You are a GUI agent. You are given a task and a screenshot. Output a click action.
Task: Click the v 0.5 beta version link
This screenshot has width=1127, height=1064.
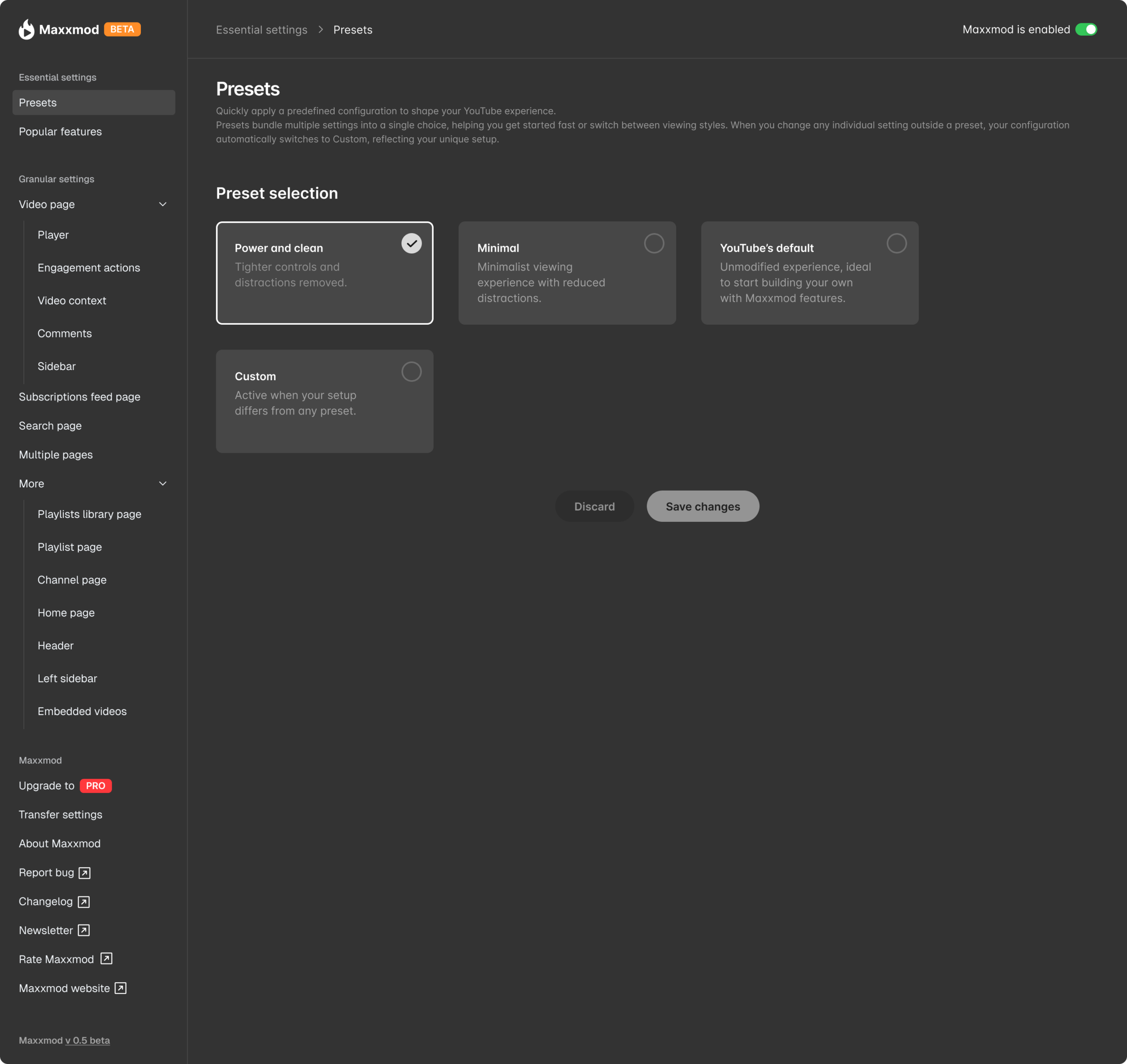[x=88, y=1040]
